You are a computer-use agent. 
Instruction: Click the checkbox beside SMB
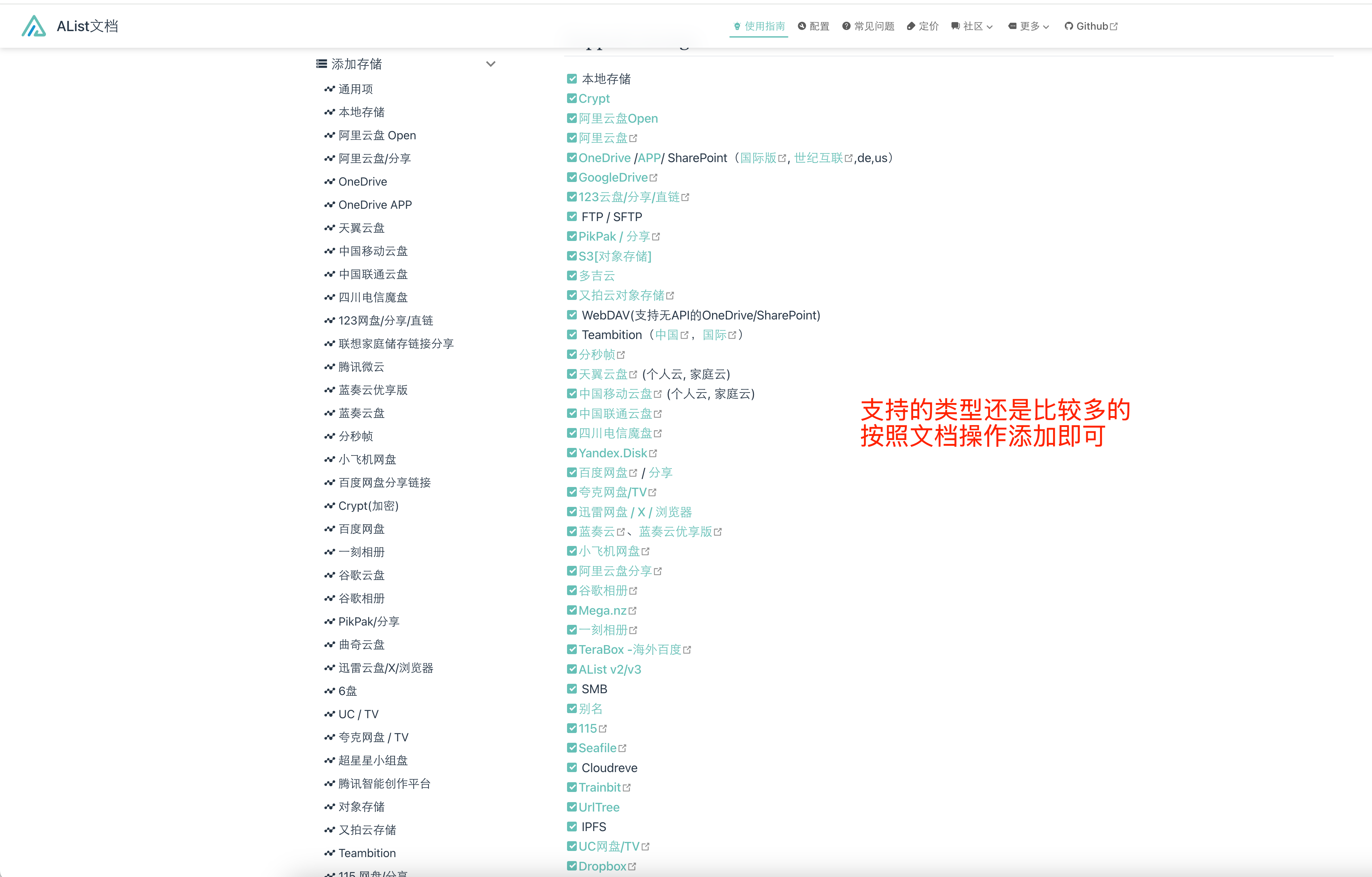572,689
